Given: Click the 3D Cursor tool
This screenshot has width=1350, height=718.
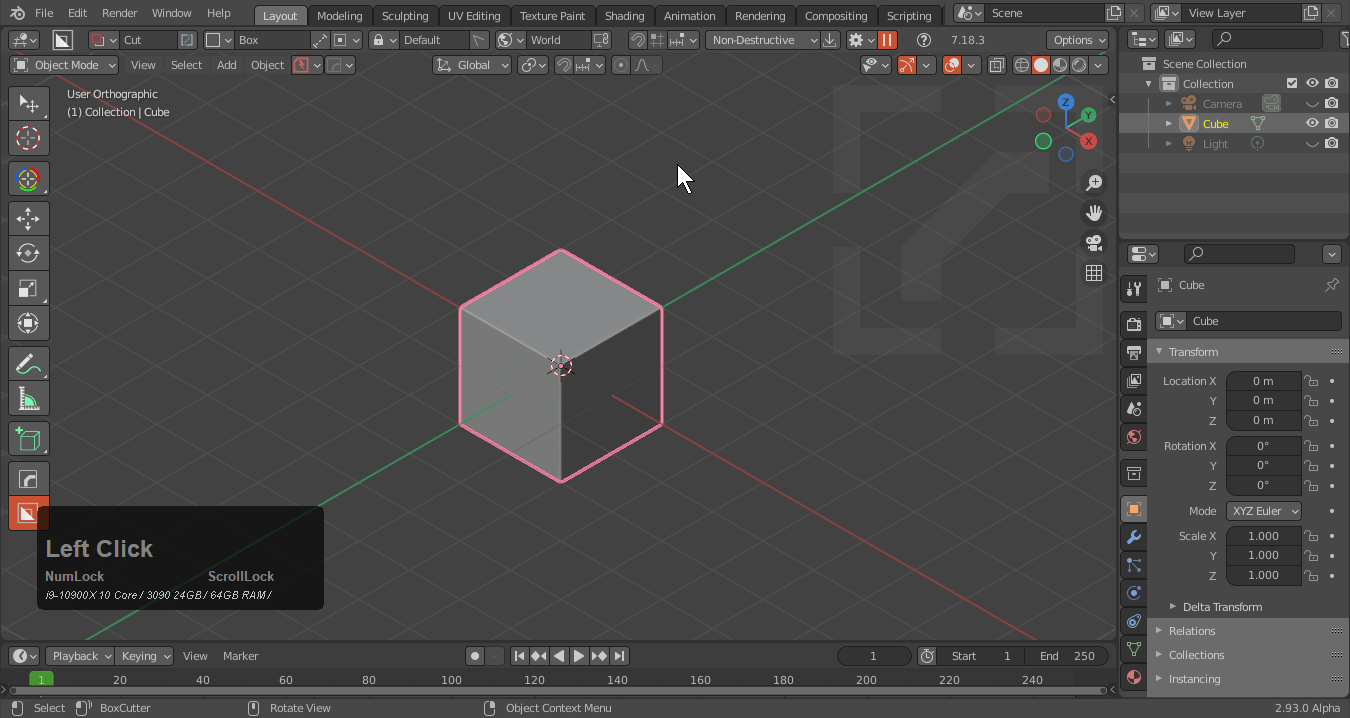Looking at the screenshot, I should 28,138.
